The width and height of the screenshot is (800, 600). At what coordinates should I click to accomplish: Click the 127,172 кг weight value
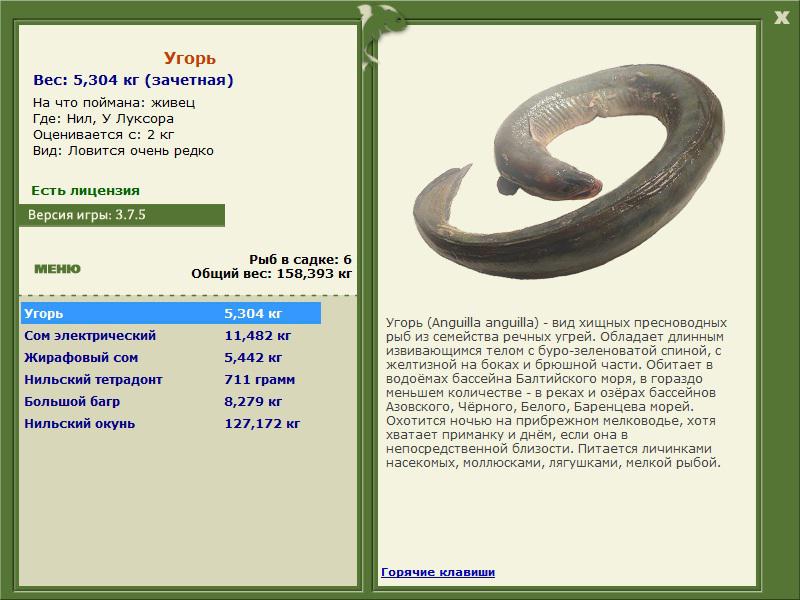coord(262,423)
